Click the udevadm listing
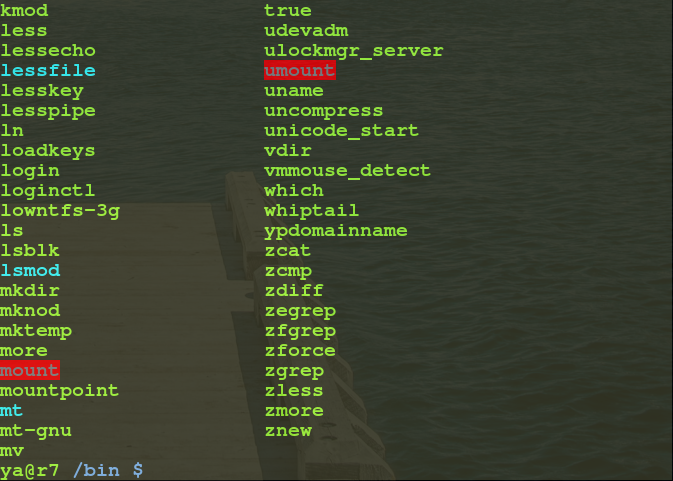Image resolution: width=673 pixels, height=481 pixels. pyautogui.click(x=305, y=31)
